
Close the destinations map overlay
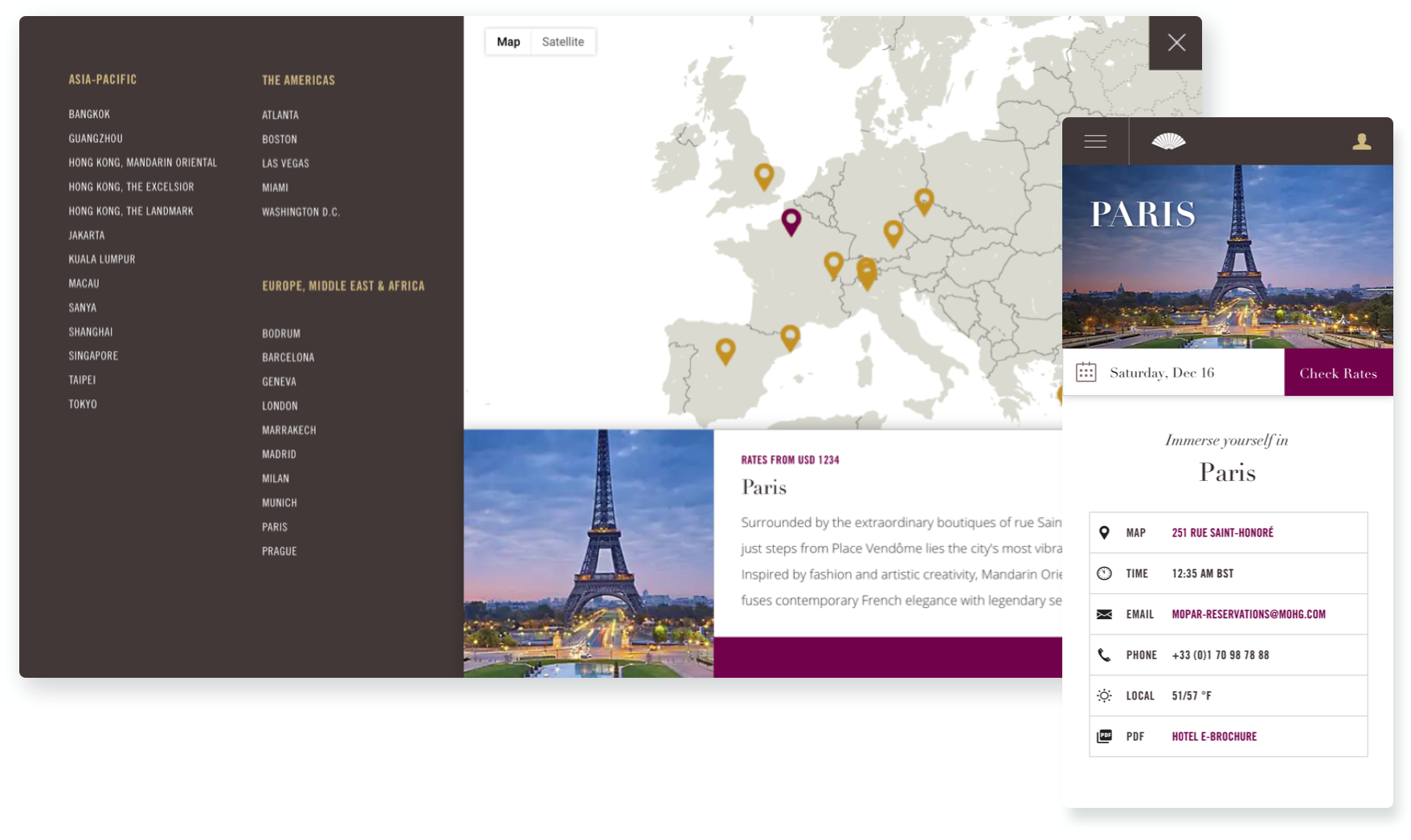[x=1176, y=43]
